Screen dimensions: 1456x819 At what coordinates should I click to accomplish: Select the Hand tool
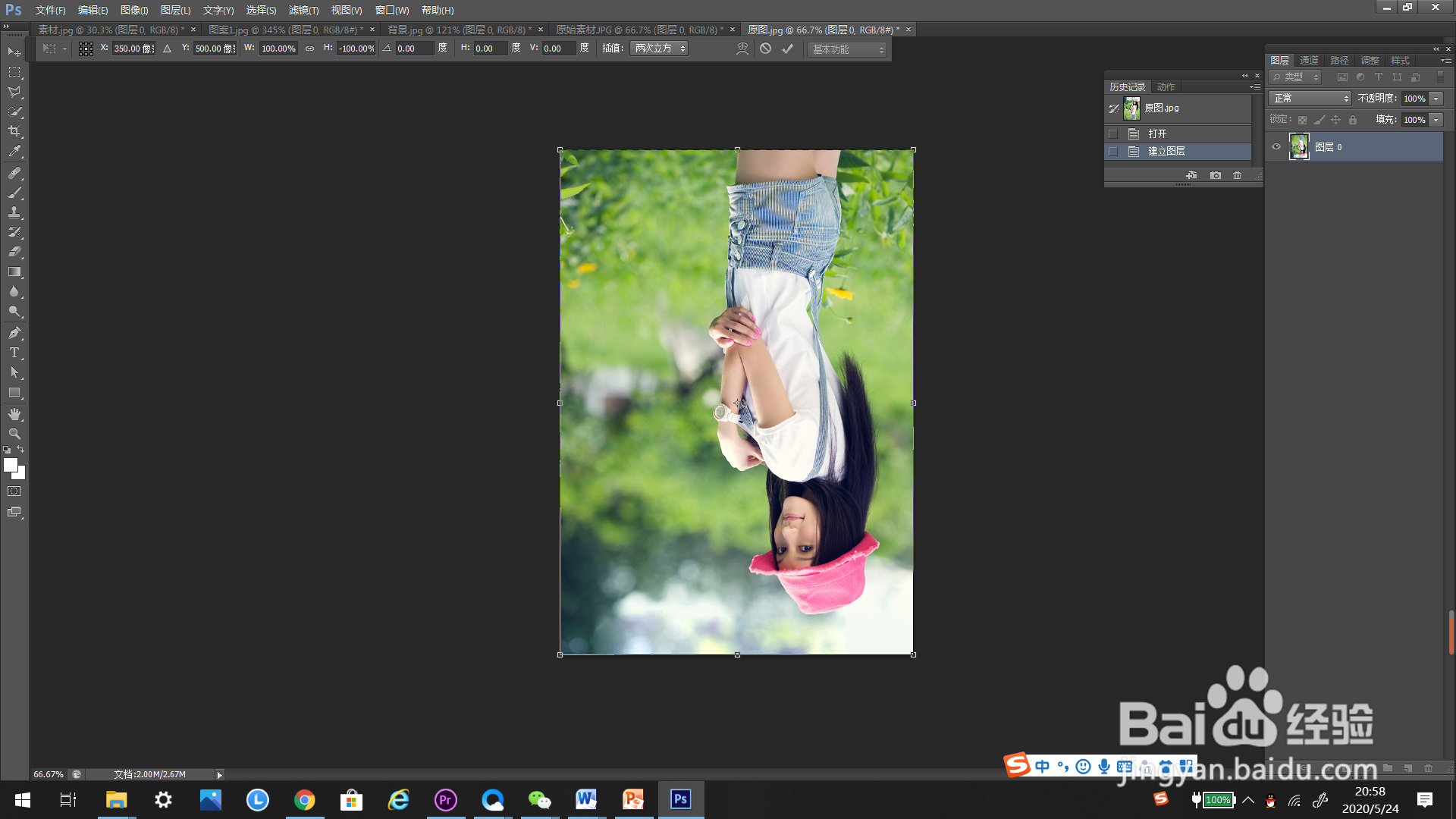tap(14, 414)
